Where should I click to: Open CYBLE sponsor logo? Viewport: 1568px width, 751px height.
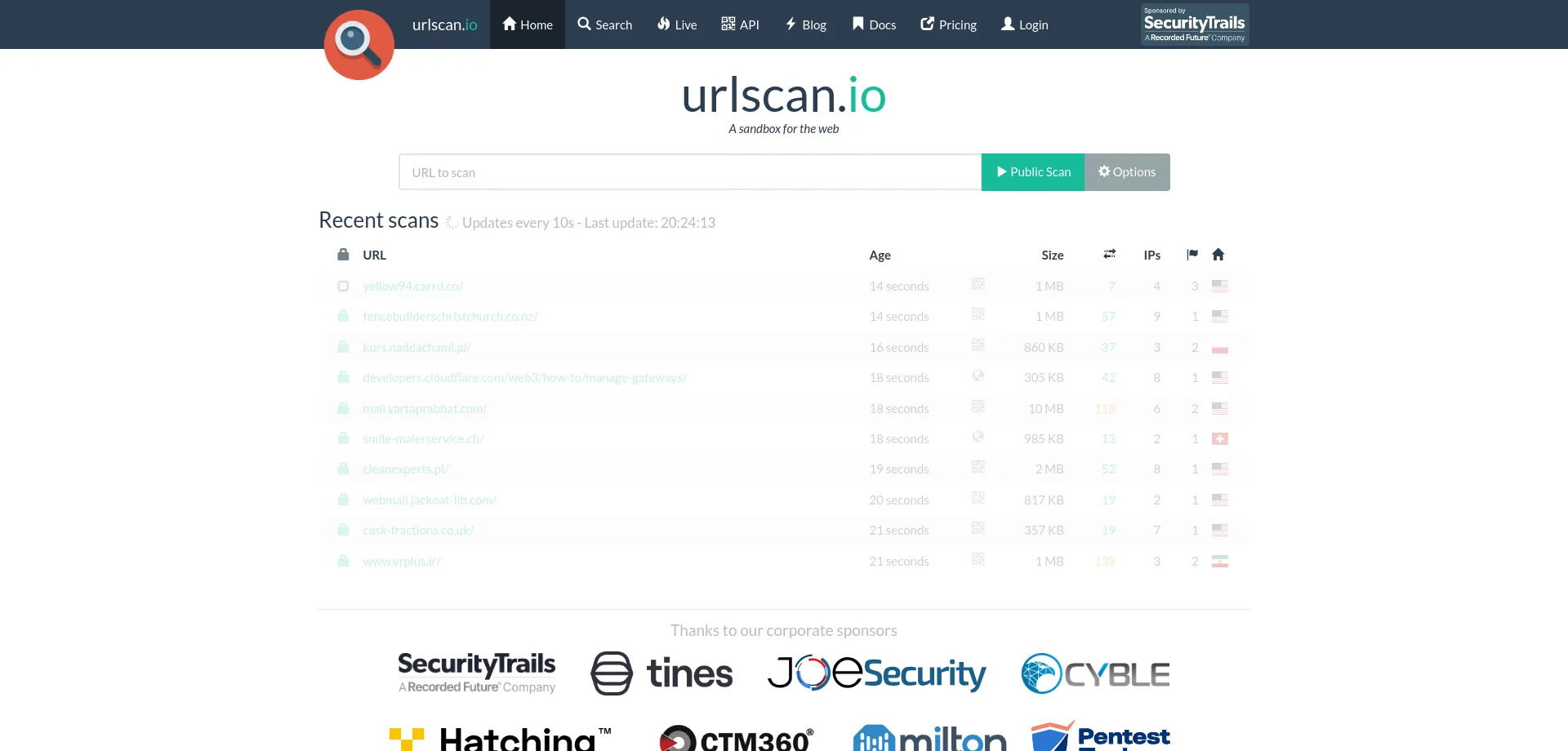click(x=1095, y=673)
